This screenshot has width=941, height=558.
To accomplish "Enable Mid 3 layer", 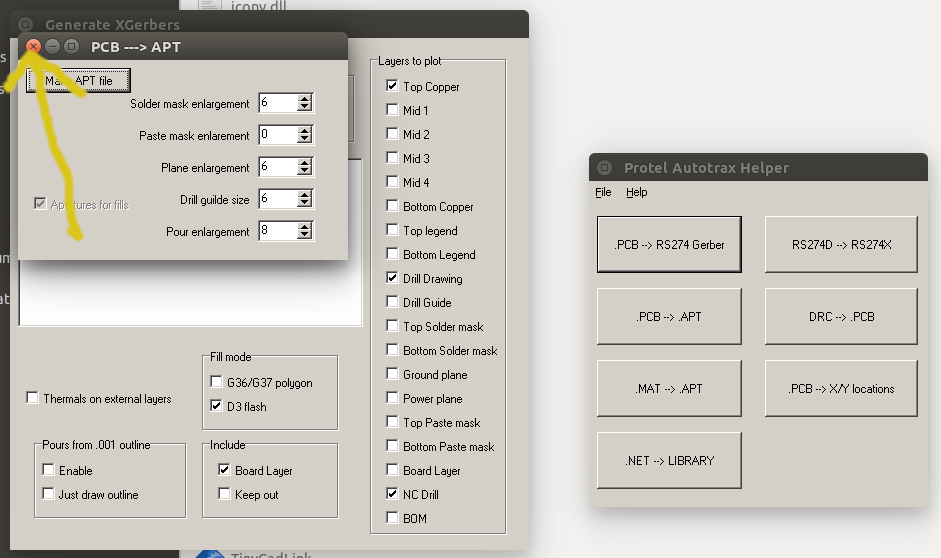I will click(x=392, y=158).
